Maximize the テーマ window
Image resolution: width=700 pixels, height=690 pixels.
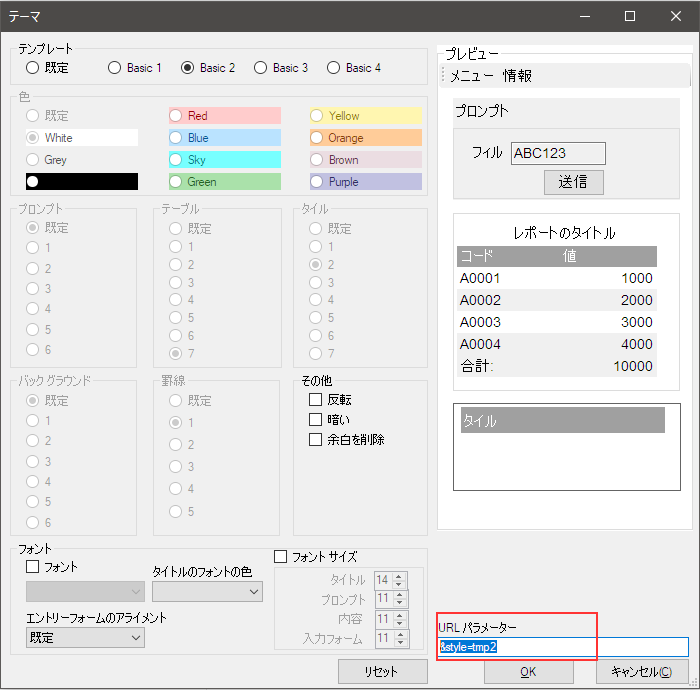coord(630,17)
